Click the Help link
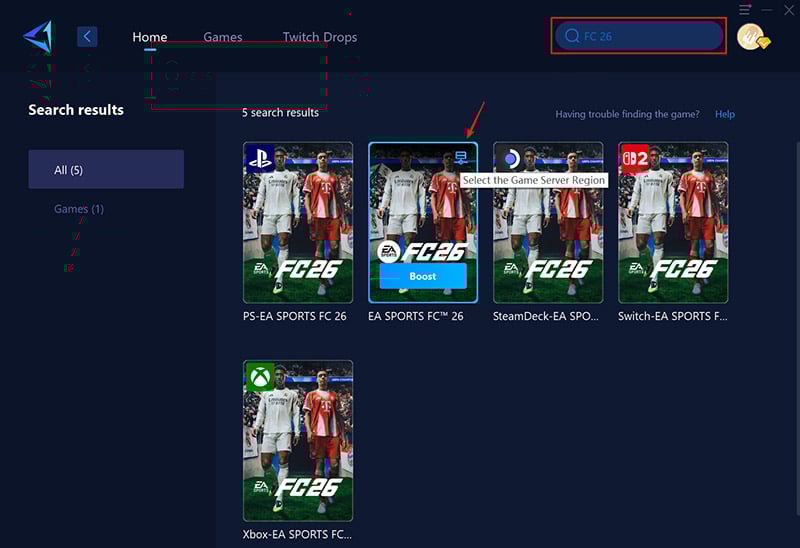Screen dimensions: 800x548 coord(724,114)
